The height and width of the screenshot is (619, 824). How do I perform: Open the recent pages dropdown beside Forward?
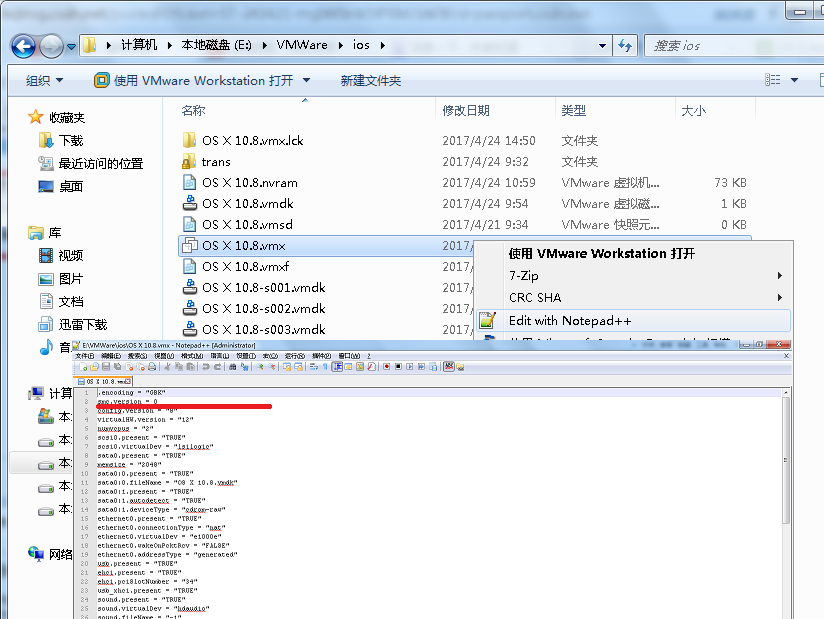point(71,47)
